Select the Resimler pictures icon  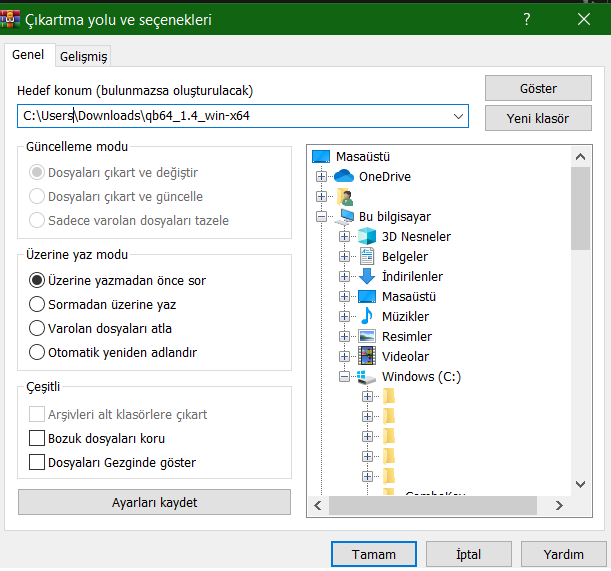click(x=367, y=337)
